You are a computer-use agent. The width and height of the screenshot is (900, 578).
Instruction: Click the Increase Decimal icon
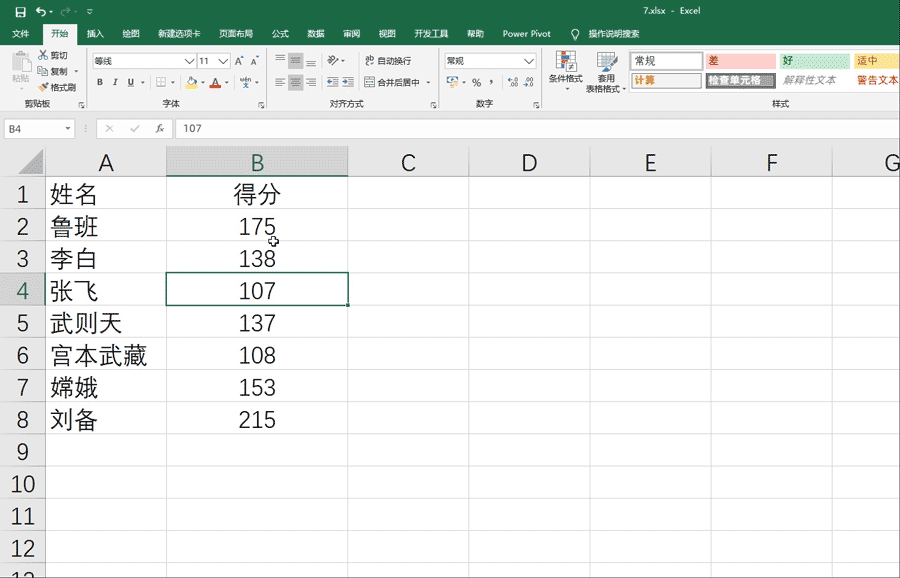pyautogui.click(x=513, y=82)
